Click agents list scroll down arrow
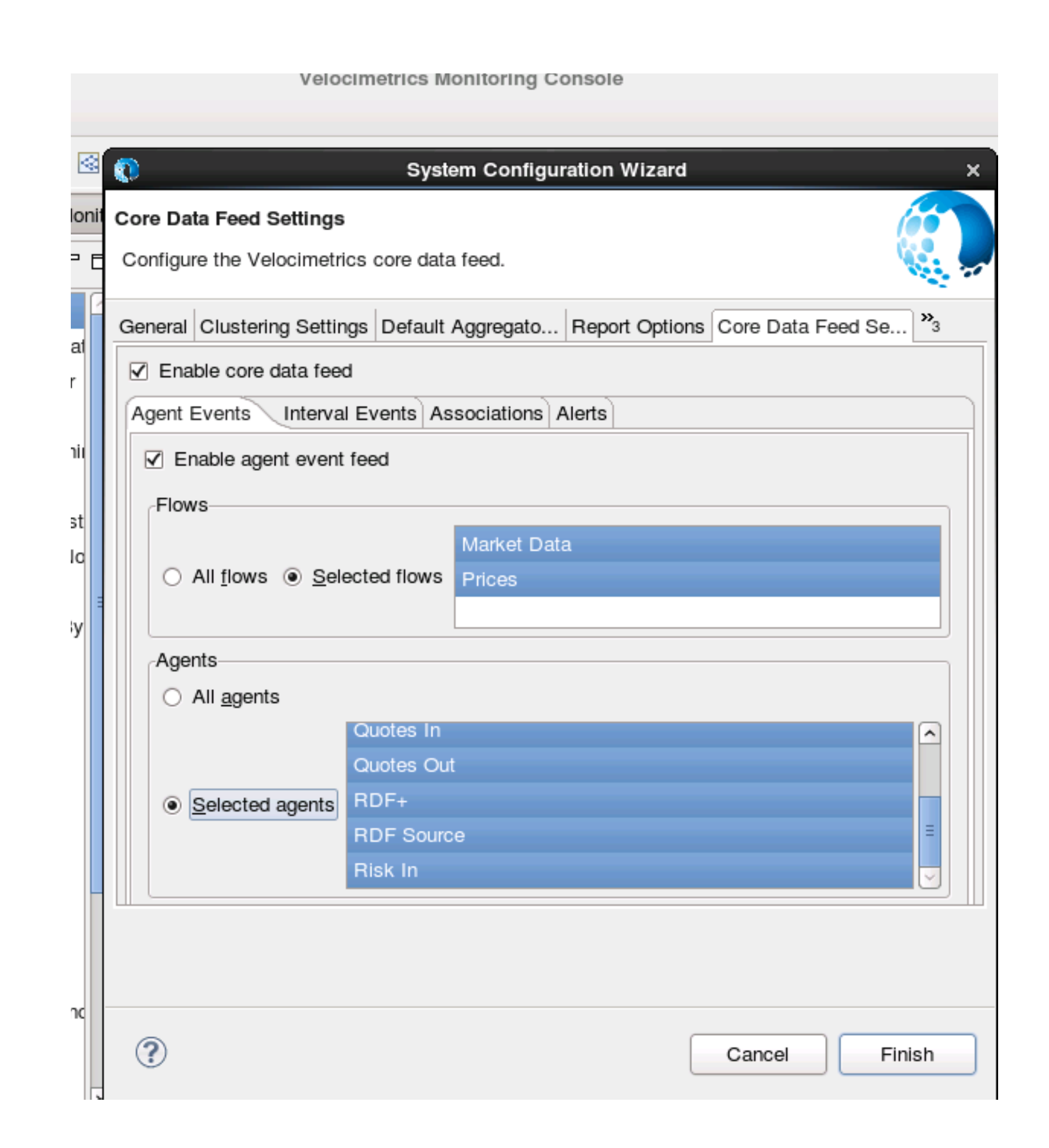 930,877
